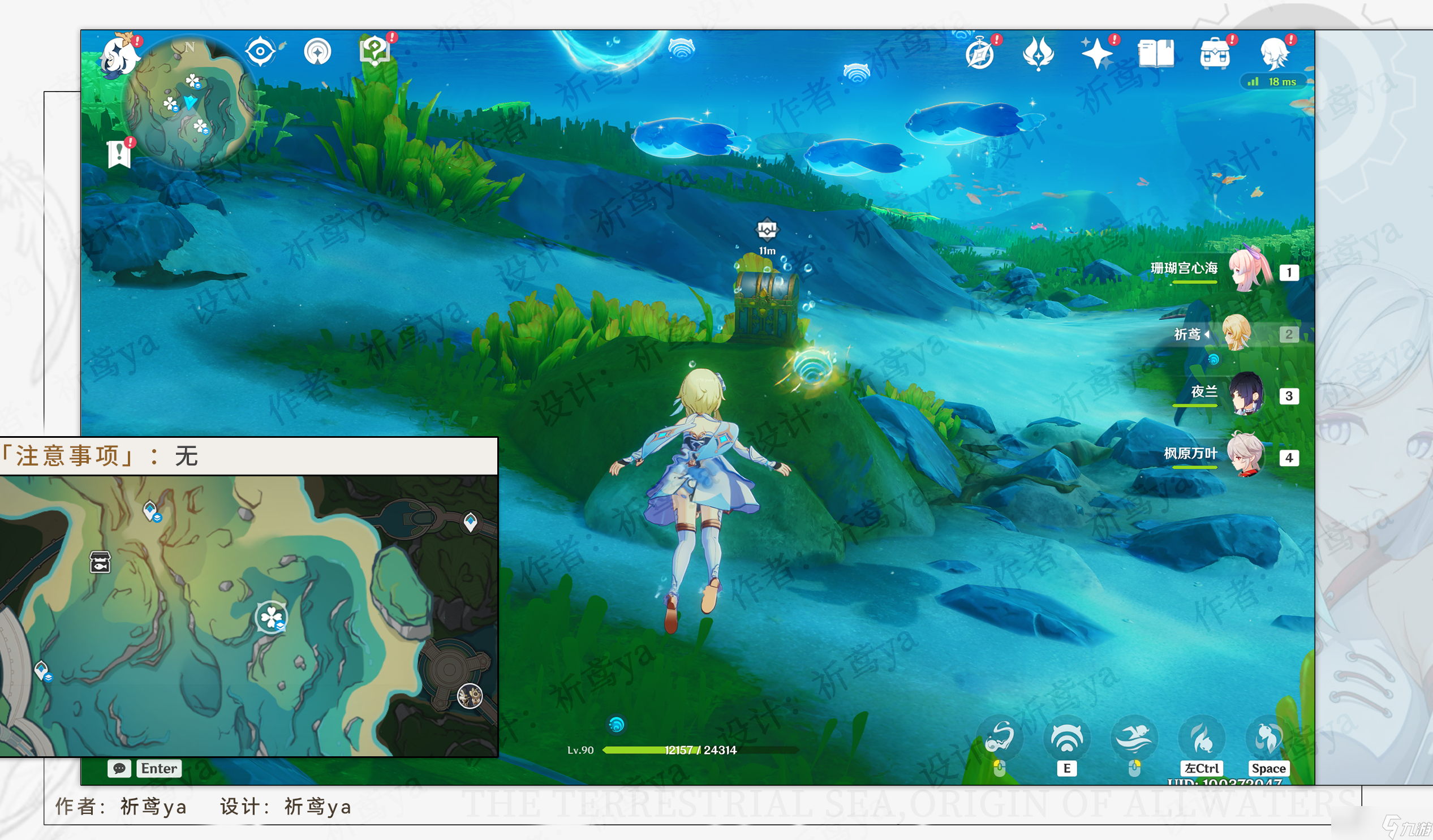This screenshot has height=840, width=1433.
Task: Click the 左Ctrl key label
Action: tap(1202, 768)
